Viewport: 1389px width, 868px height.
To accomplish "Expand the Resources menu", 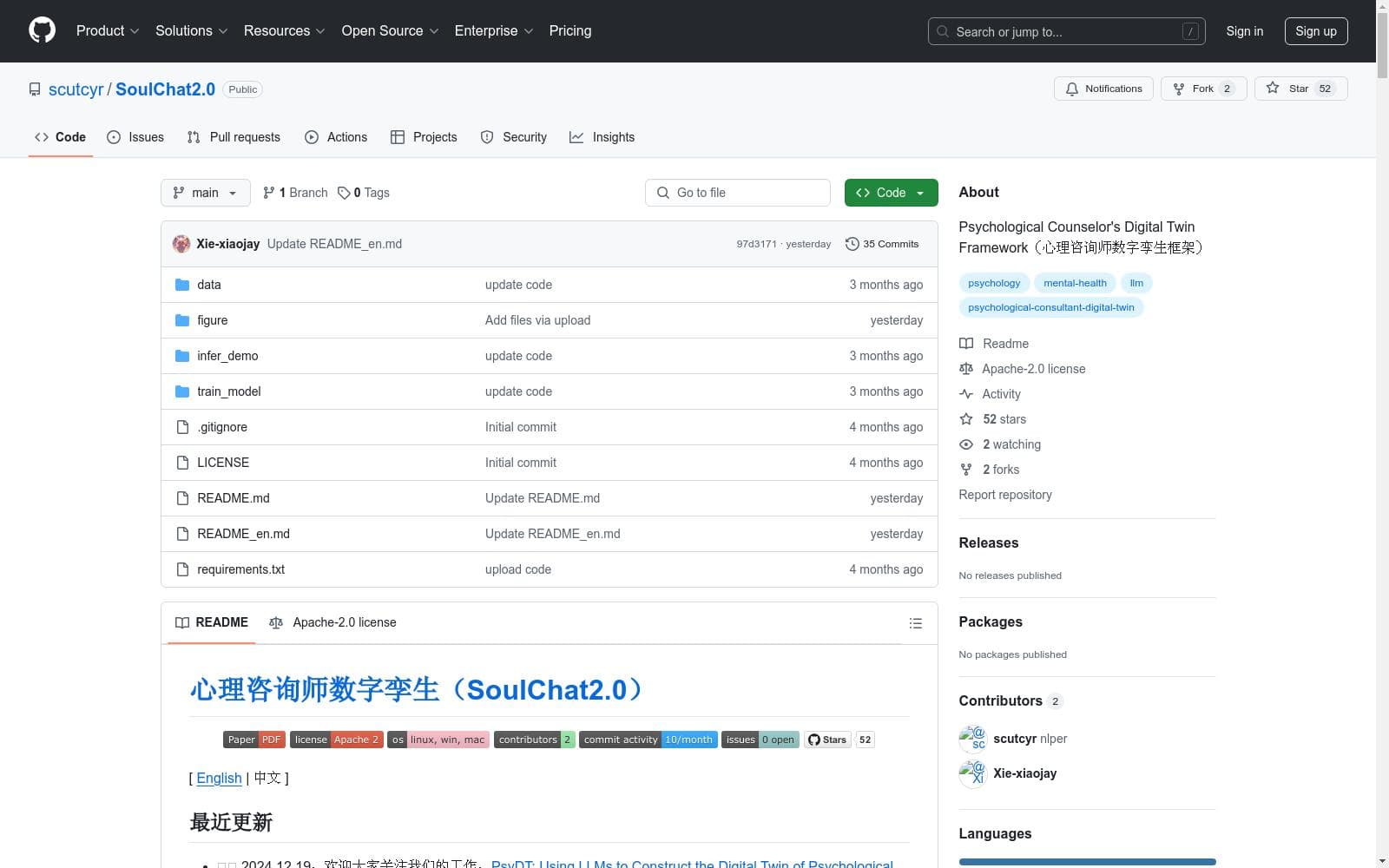I will coord(284,30).
